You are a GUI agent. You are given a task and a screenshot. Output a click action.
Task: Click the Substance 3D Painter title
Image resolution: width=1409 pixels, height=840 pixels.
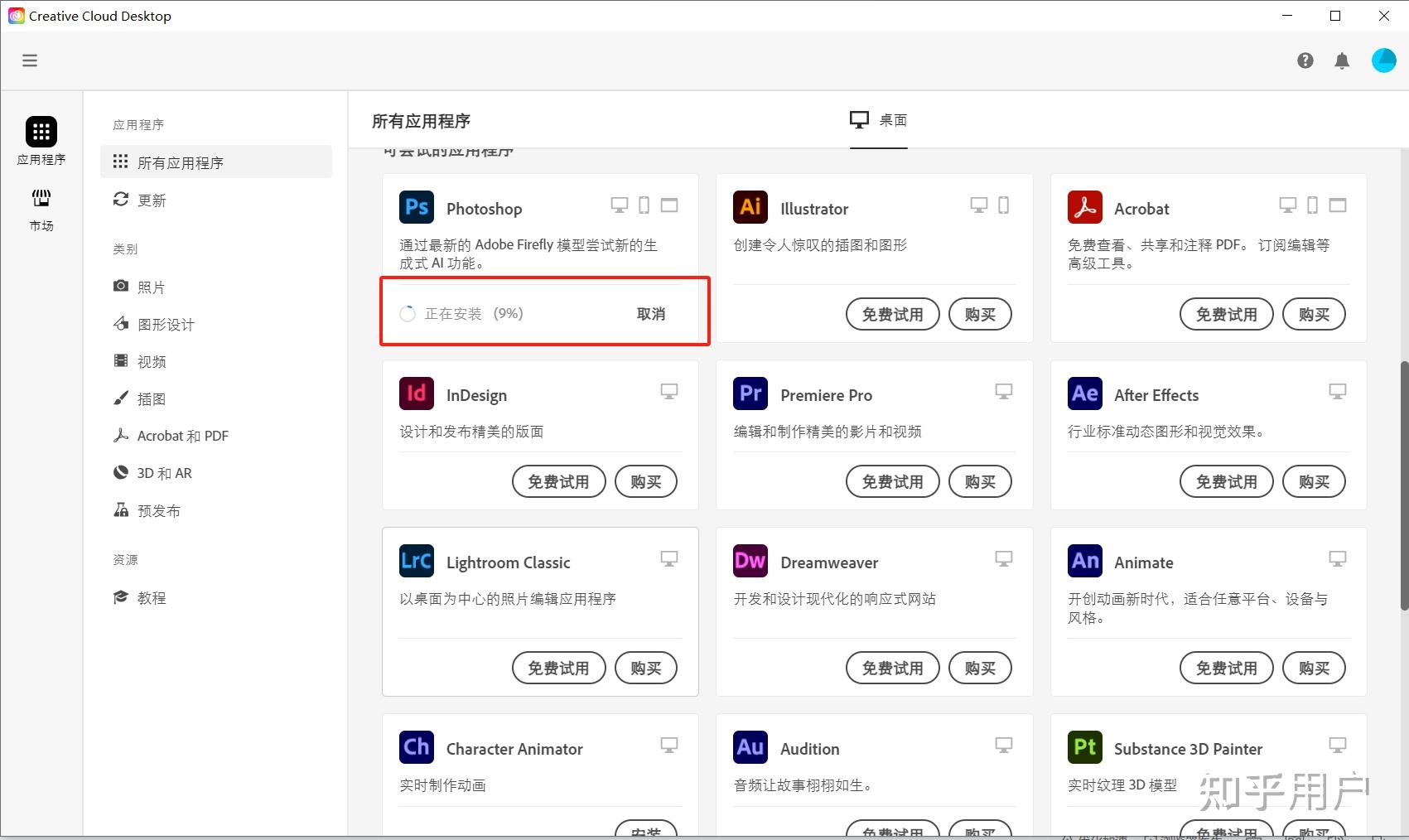click(1189, 749)
